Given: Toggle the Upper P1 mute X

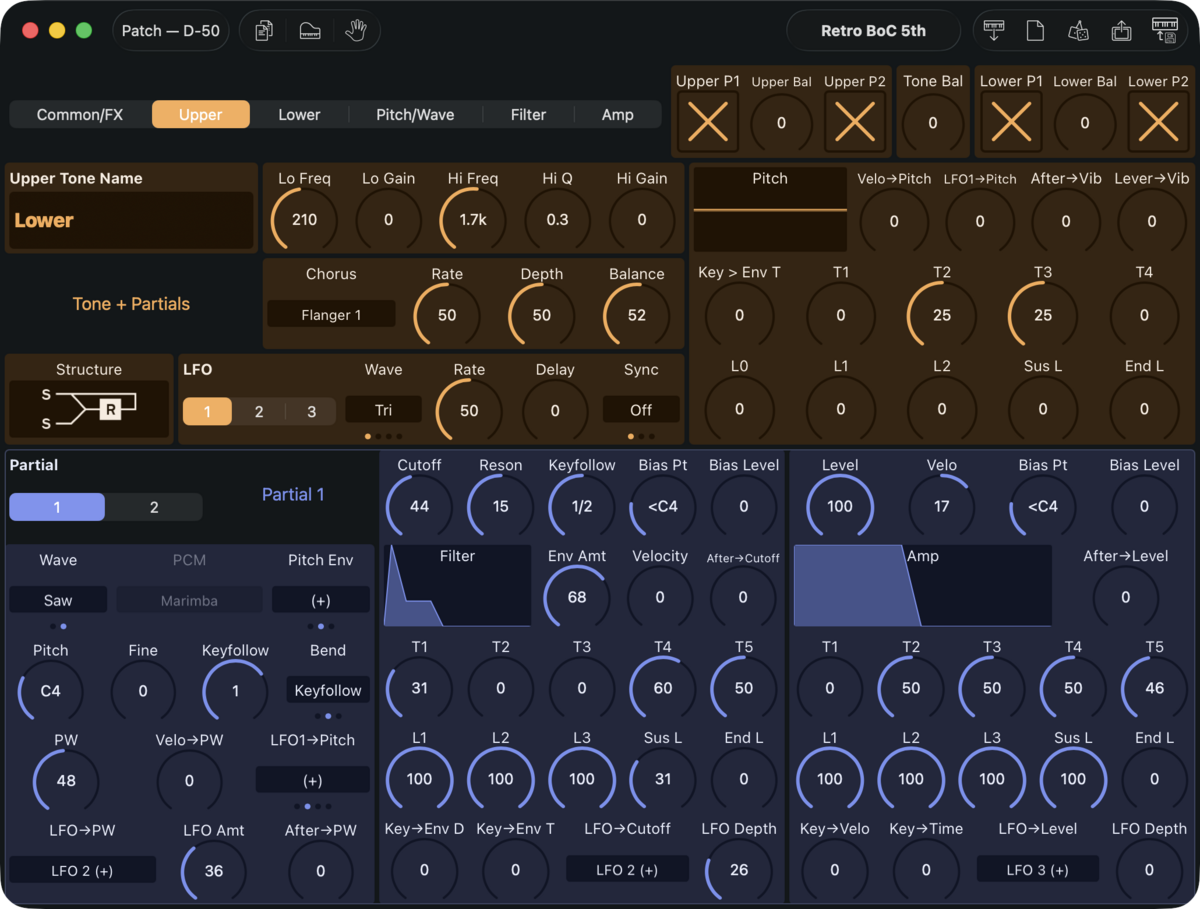Looking at the screenshot, I should pyautogui.click(x=708, y=122).
